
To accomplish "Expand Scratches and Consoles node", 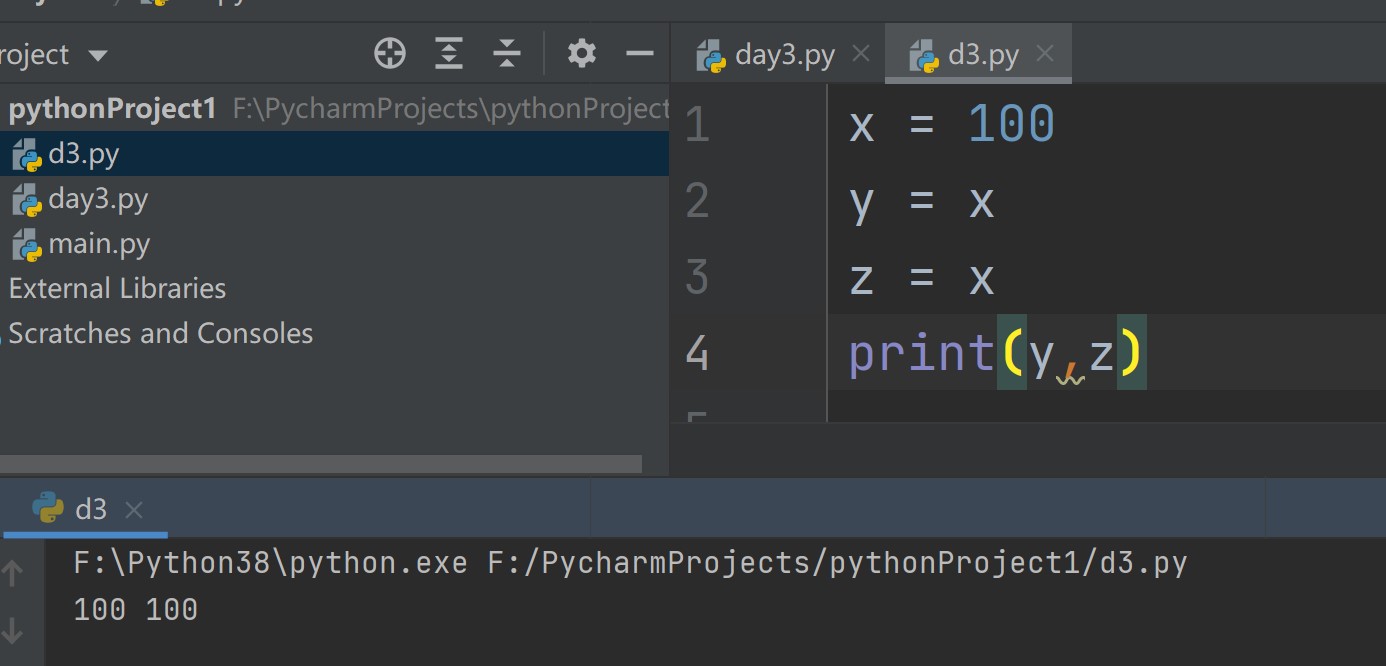I will [160, 333].
